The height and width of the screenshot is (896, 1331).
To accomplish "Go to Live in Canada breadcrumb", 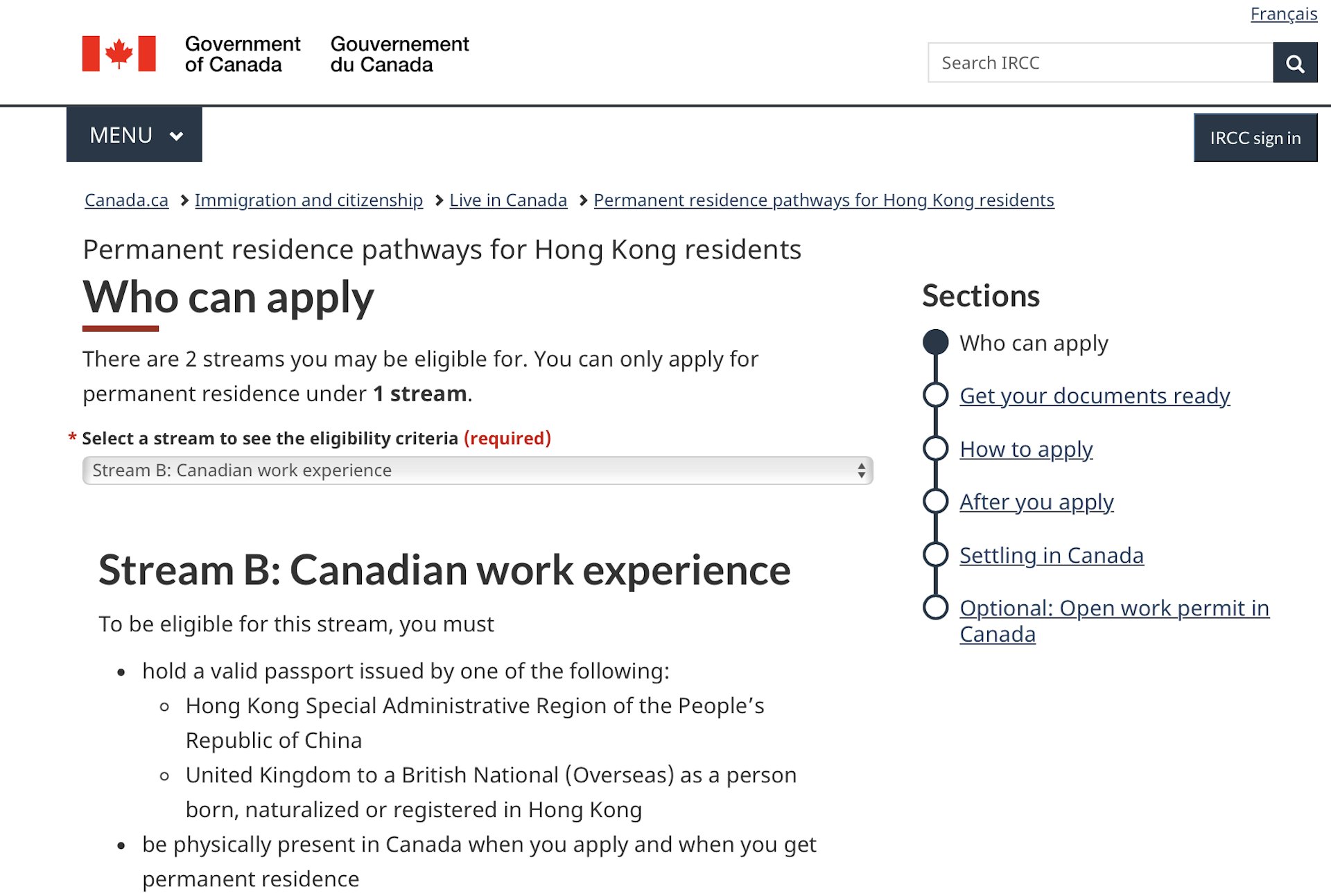I will (x=508, y=200).
